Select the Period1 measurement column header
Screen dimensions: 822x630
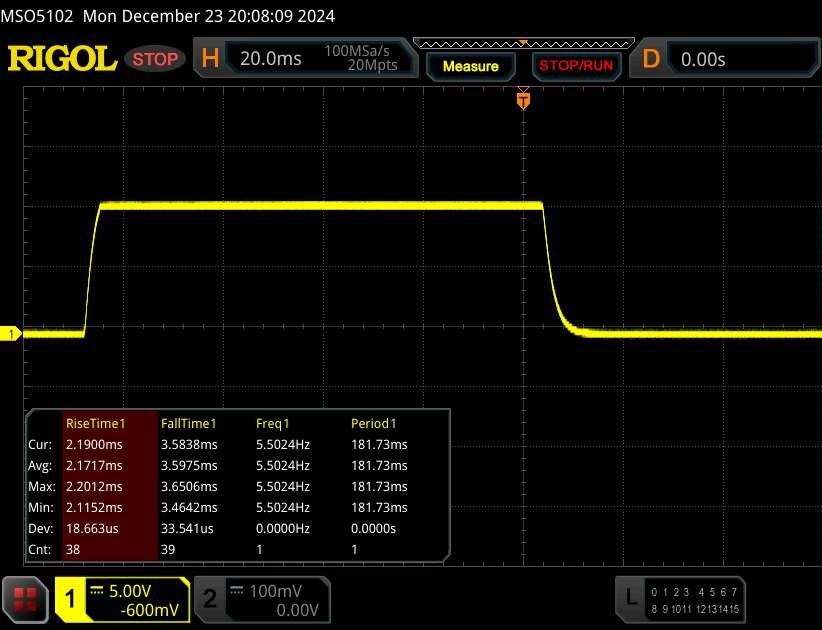coord(374,424)
